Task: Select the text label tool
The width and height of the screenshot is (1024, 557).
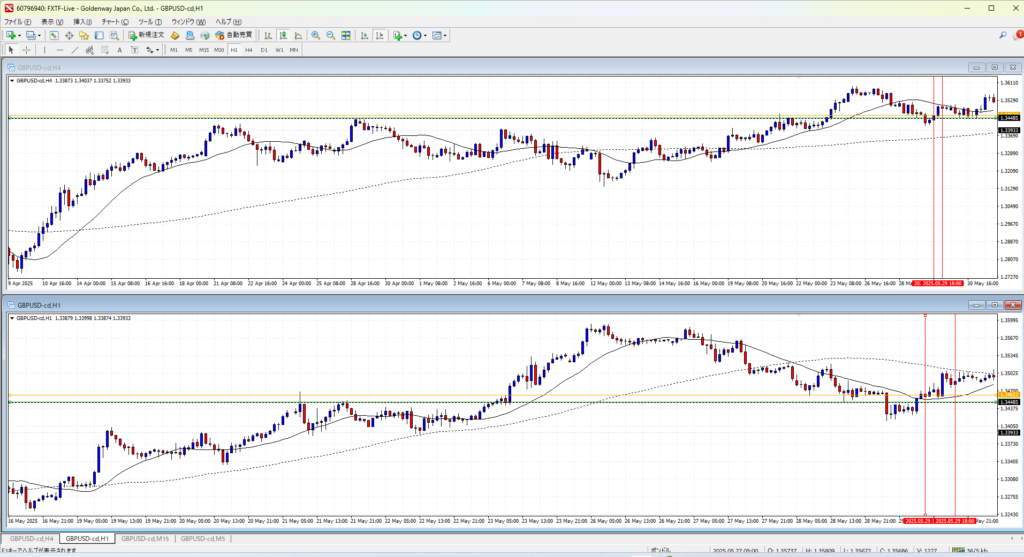Action: [119, 49]
